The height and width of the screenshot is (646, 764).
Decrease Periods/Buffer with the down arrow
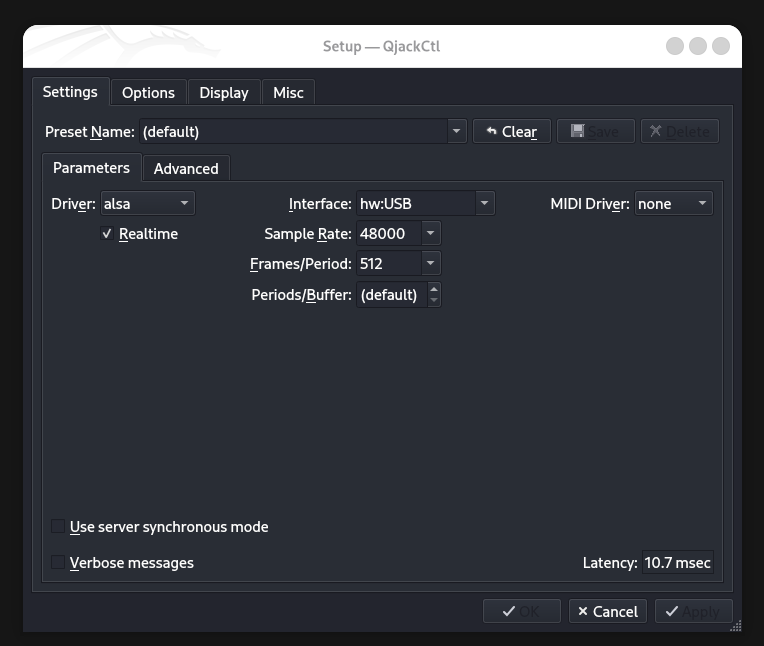coord(433,300)
